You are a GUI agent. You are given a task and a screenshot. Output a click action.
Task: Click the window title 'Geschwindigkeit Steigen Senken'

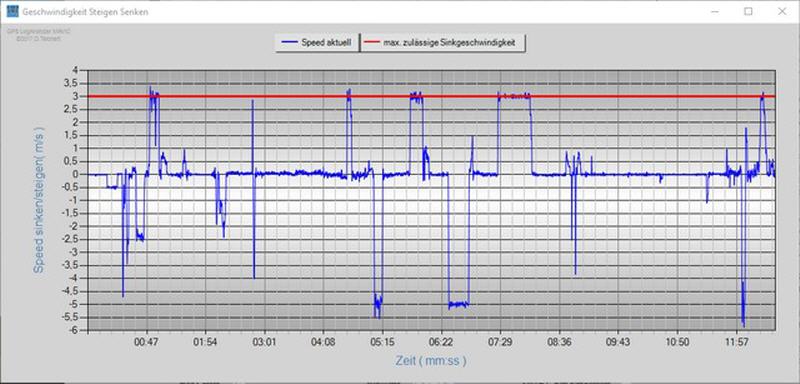(x=85, y=12)
